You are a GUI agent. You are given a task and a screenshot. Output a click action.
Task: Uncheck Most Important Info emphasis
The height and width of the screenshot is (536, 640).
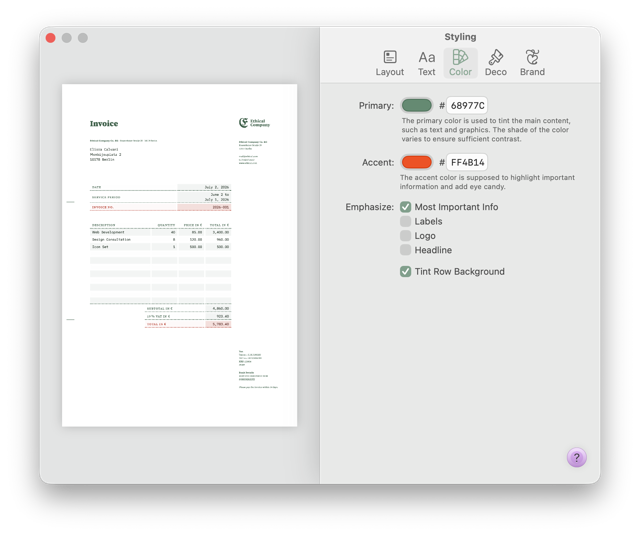pos(405,207)
